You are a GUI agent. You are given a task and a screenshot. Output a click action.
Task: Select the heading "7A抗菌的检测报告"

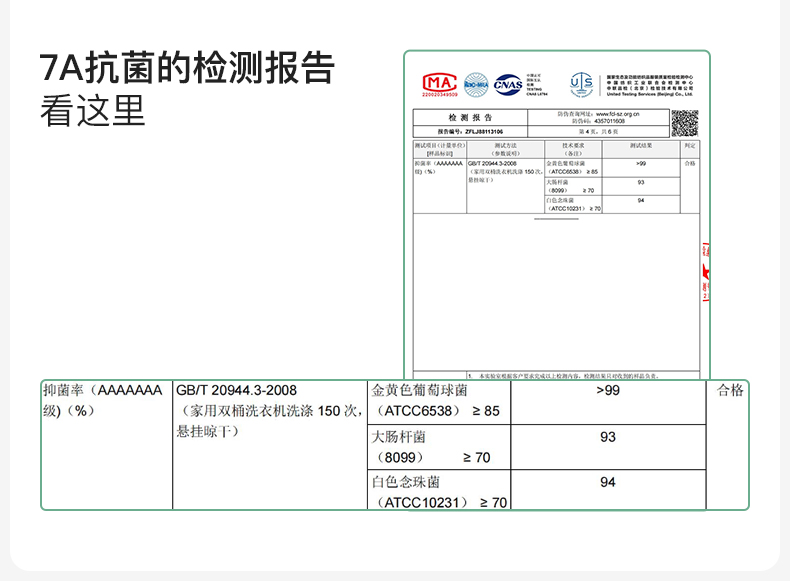point(187,68)
